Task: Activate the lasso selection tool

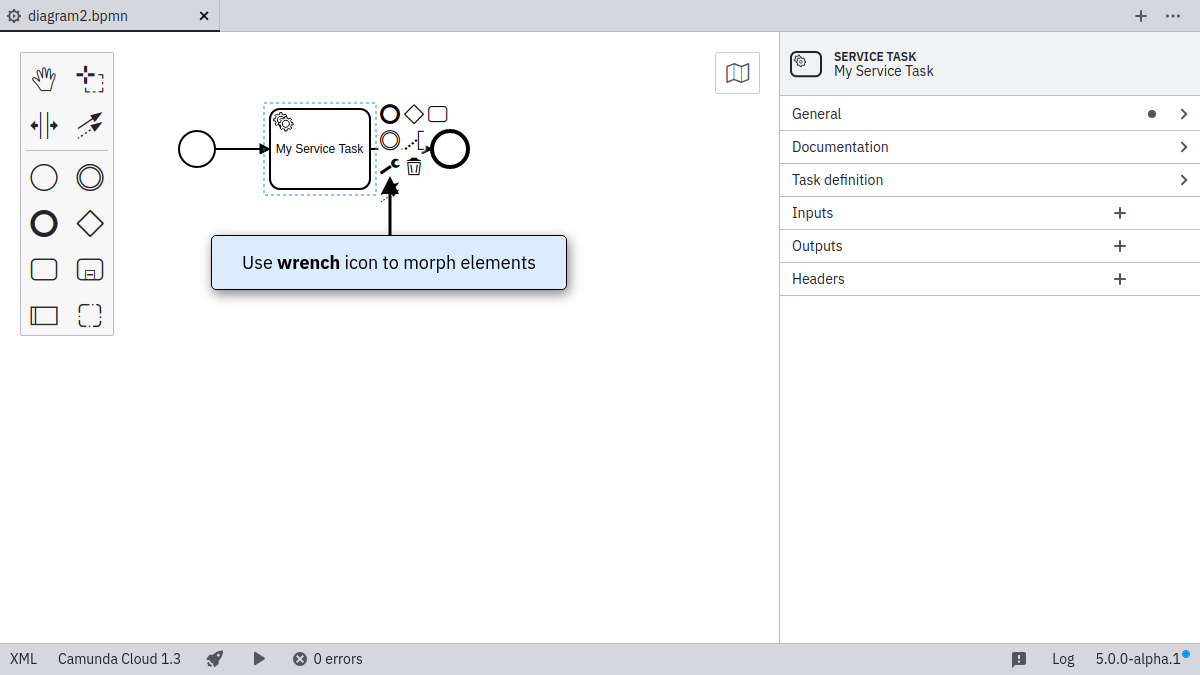Action: coord(90,77)
